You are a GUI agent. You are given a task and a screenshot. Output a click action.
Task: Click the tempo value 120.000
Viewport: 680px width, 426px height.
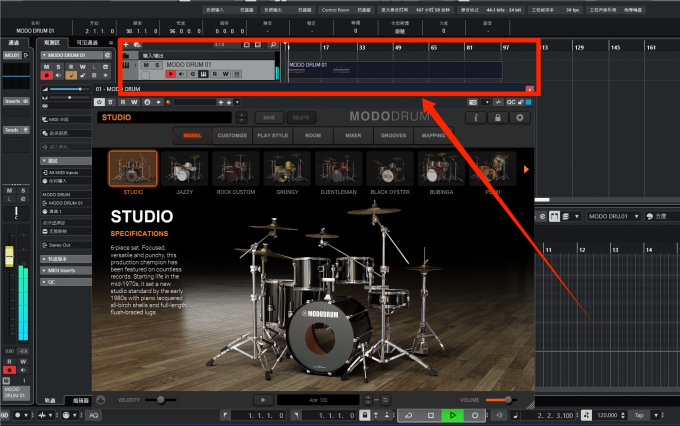(607, 415)
